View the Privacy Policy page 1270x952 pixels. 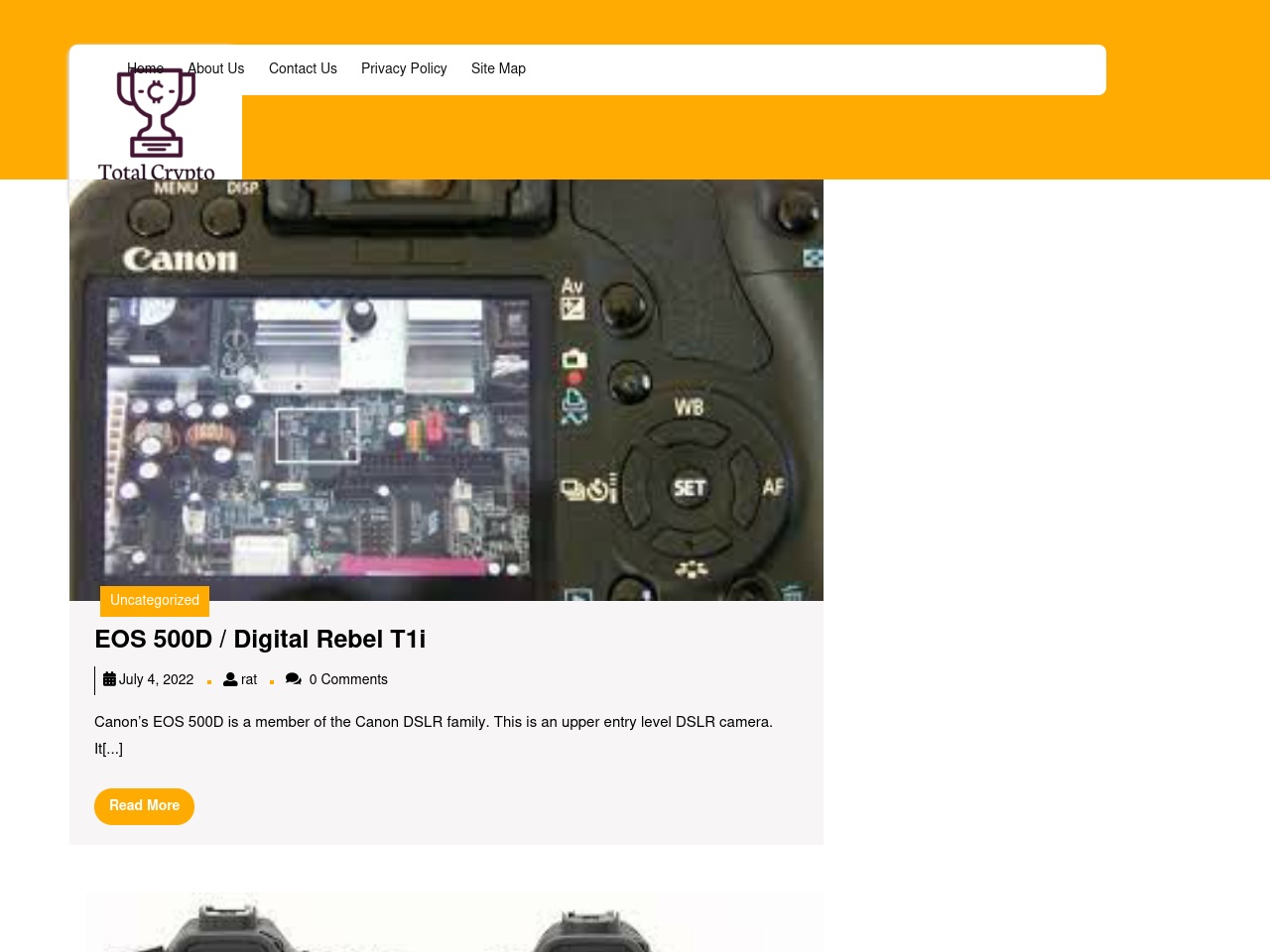pos(404,68)
